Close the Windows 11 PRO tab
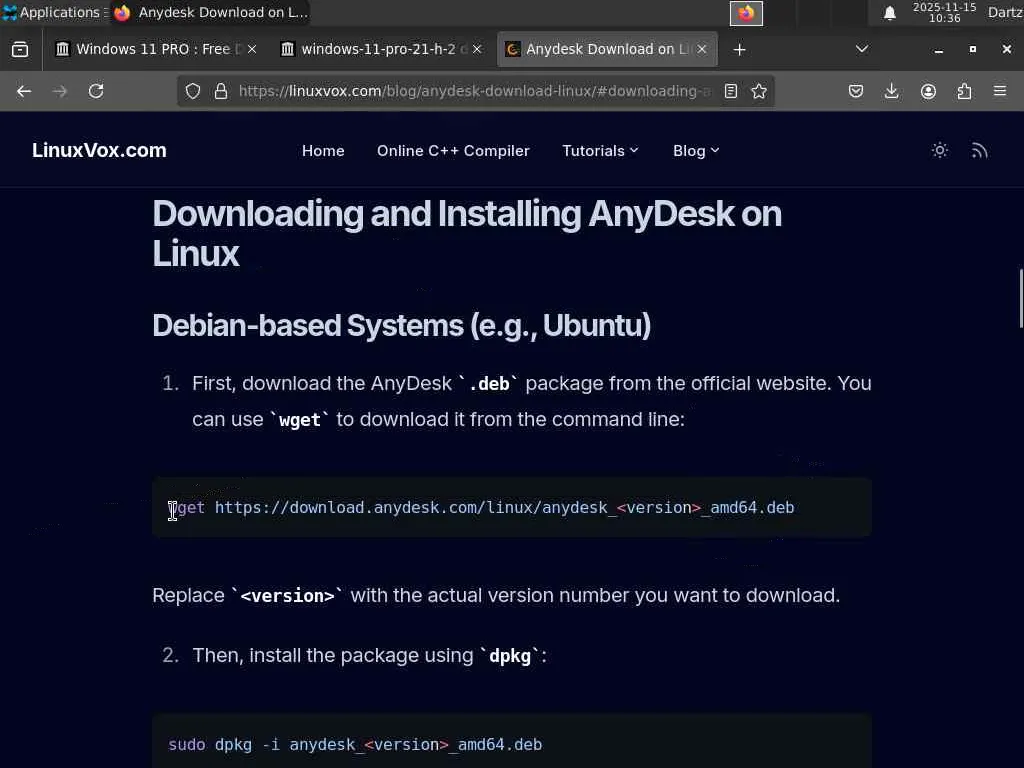1024x768 pixels. [x=252, y=50]
